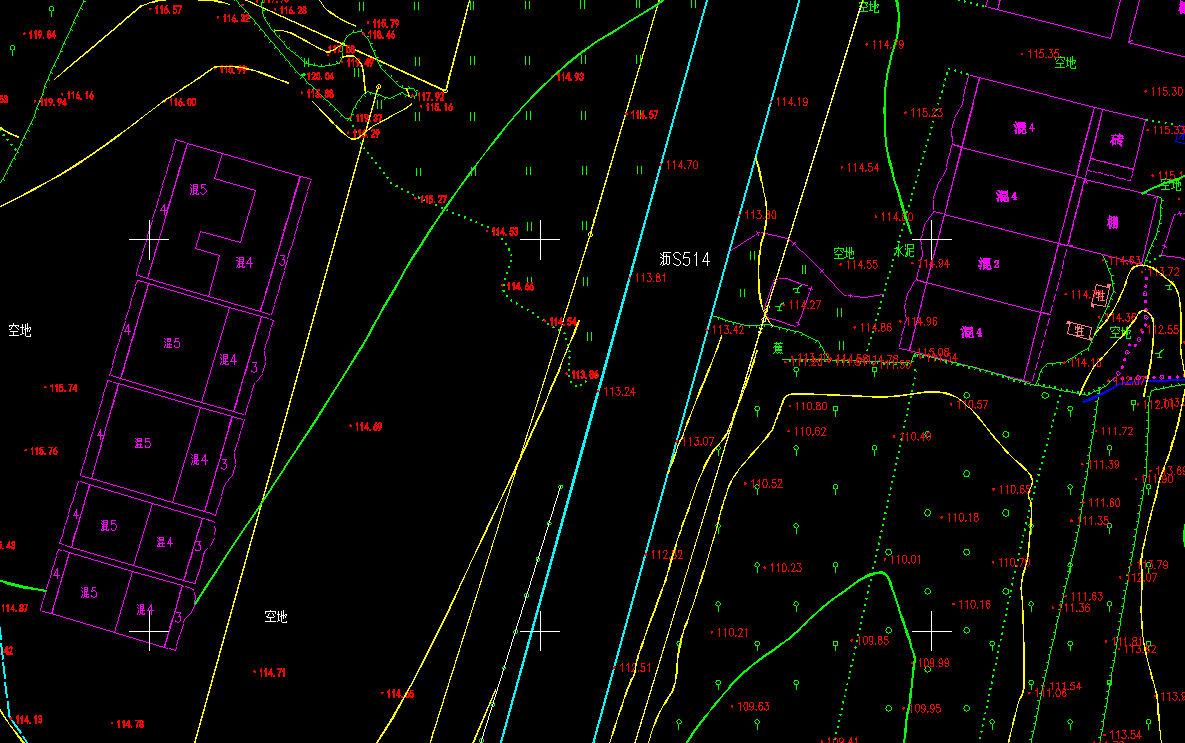The height and width of the screenshot is (743, 1185).
Task: Click the 棚 shed label
Action: point(1112,222)
